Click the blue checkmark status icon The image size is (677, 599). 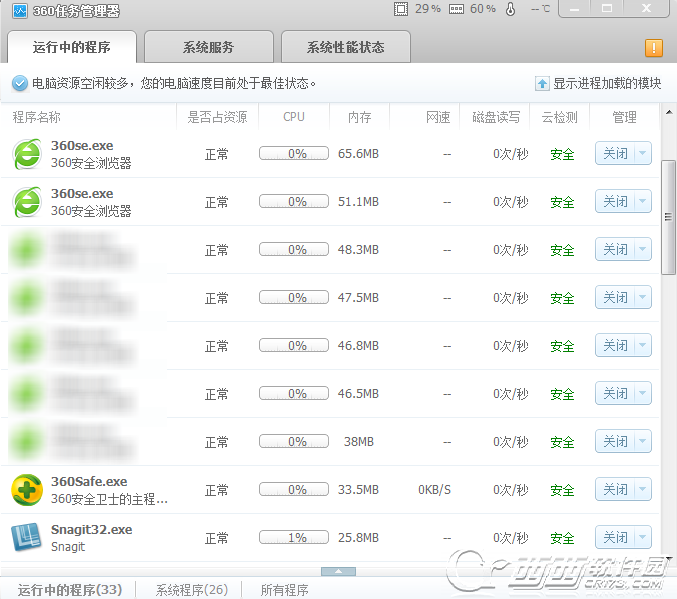pos(20,83)
